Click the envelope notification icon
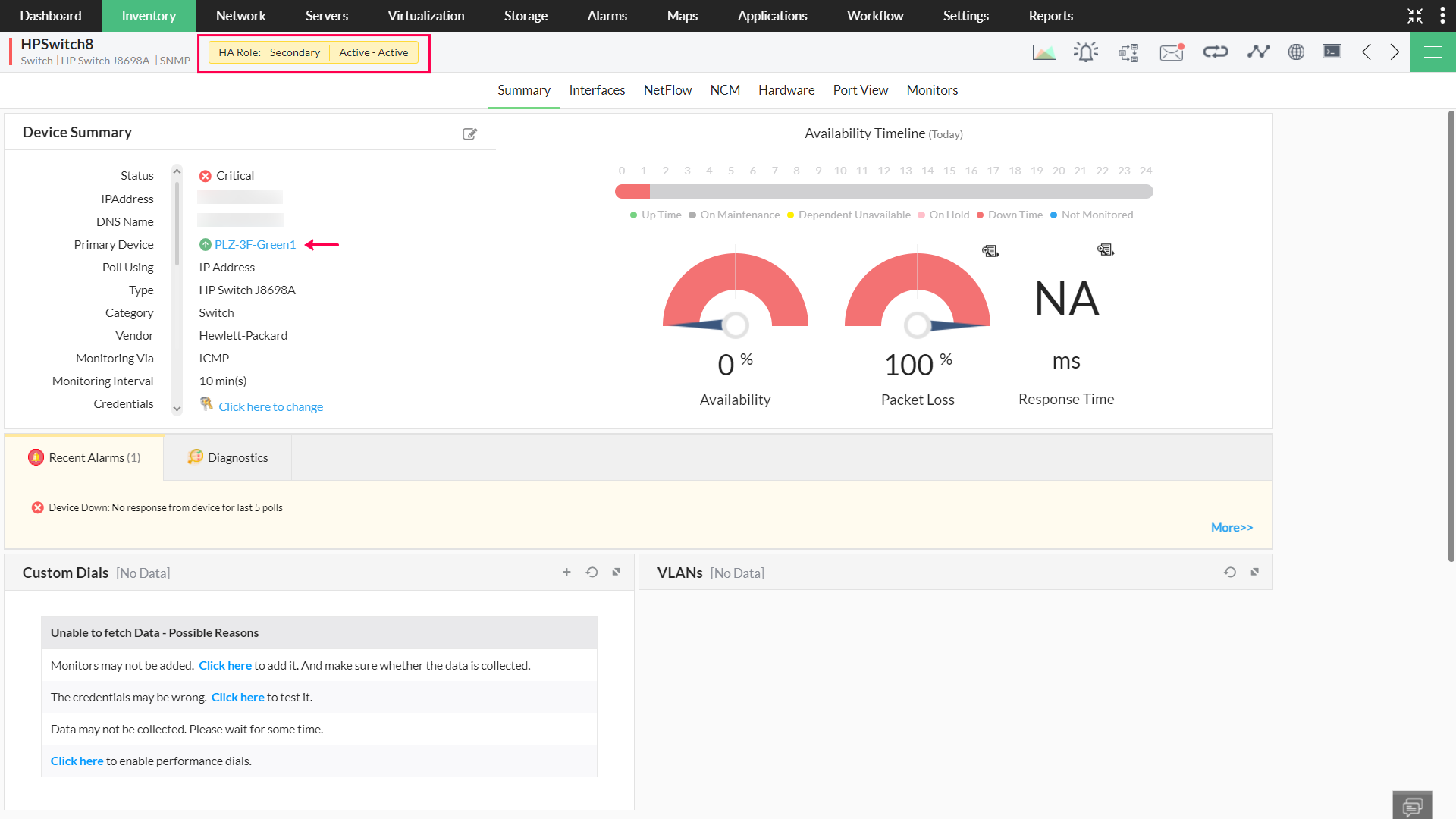Image resolution: width=1456 pixels, height=819 pixels. 1172,52
